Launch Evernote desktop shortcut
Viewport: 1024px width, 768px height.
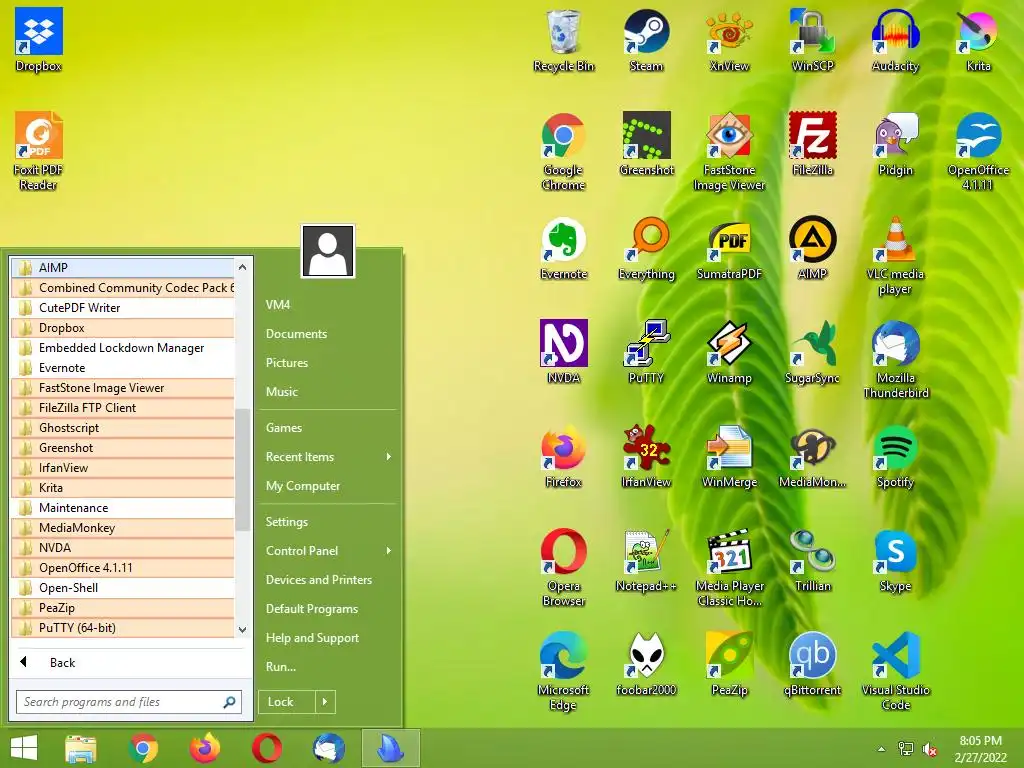pos(564,248)
